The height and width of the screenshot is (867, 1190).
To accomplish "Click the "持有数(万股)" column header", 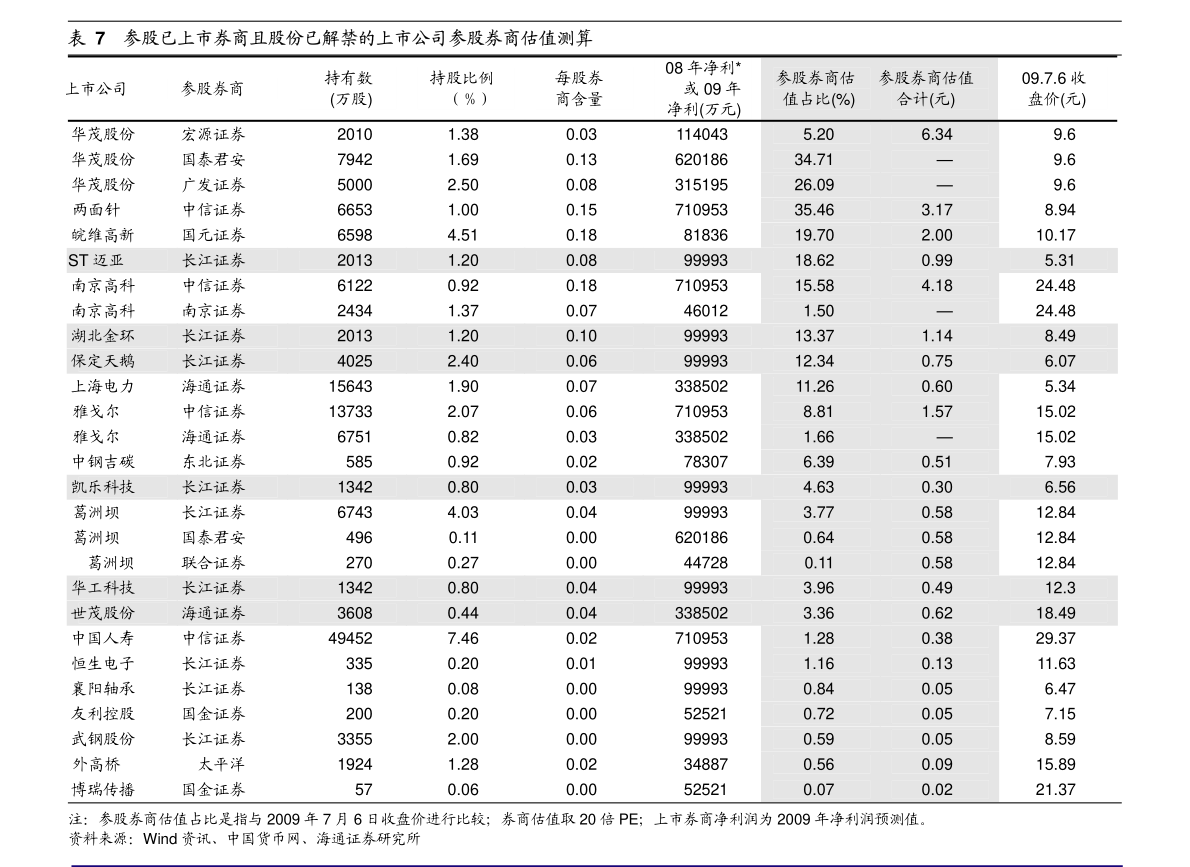I will point(349,89).
